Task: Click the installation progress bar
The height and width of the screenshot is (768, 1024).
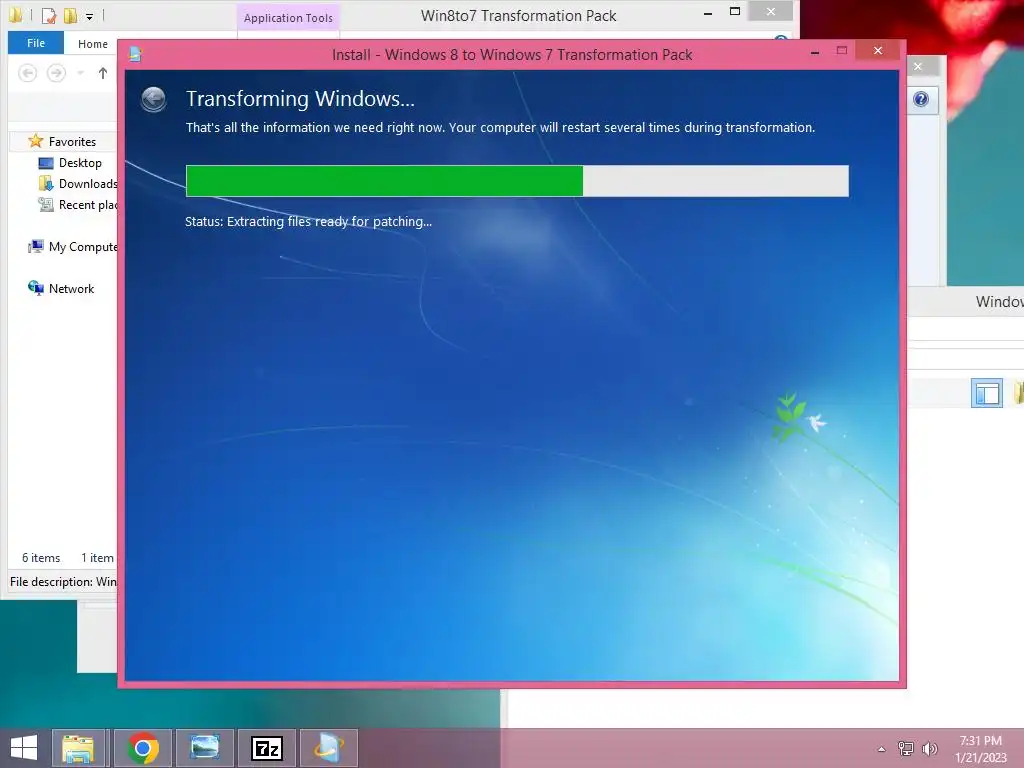Action: coord(517,181)
